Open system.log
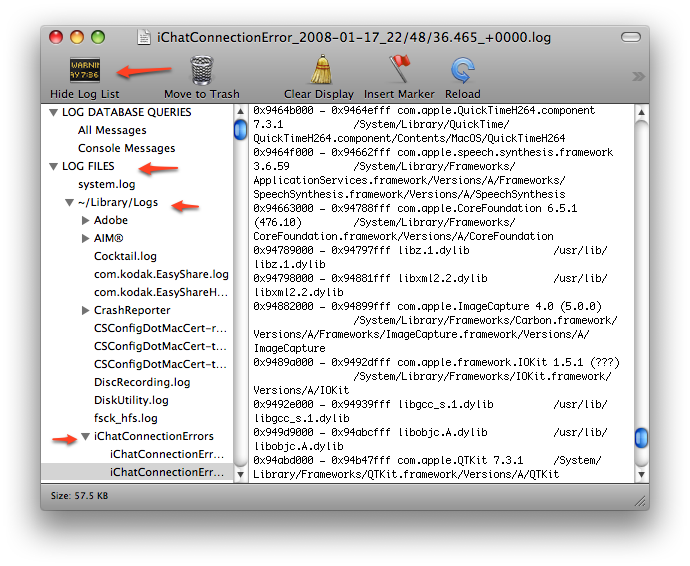The width and height of the screenshot is (690, 566). pos(106,184)
